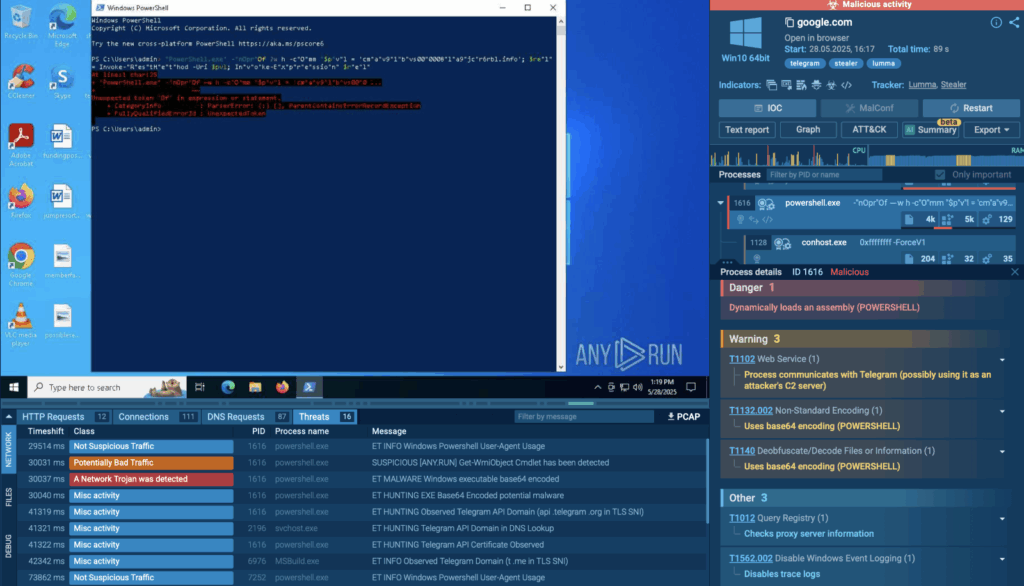Click the code brackets indicator icon
The width and height of the screenshot is (1024, 586).
tap(846, 85)
